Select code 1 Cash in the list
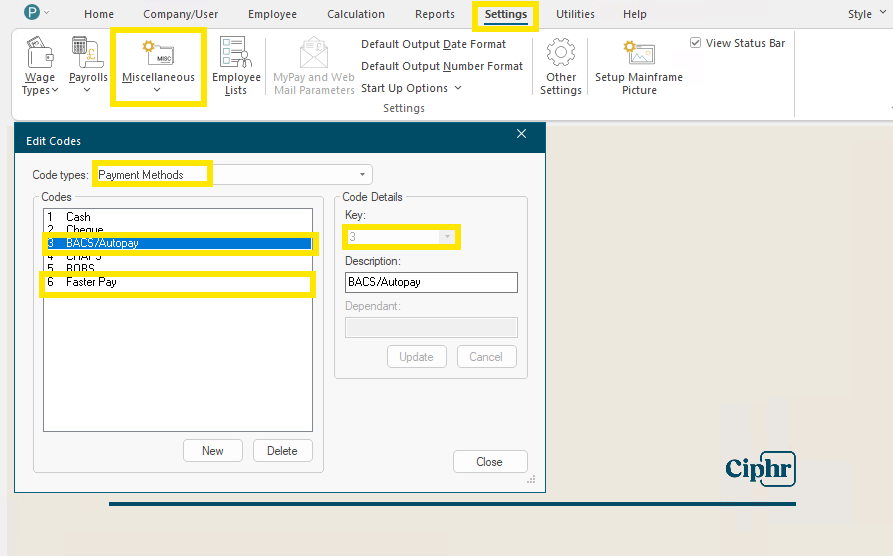Viewport: 893px width, 556px height. pyautogui.click(x=178, y=216)
